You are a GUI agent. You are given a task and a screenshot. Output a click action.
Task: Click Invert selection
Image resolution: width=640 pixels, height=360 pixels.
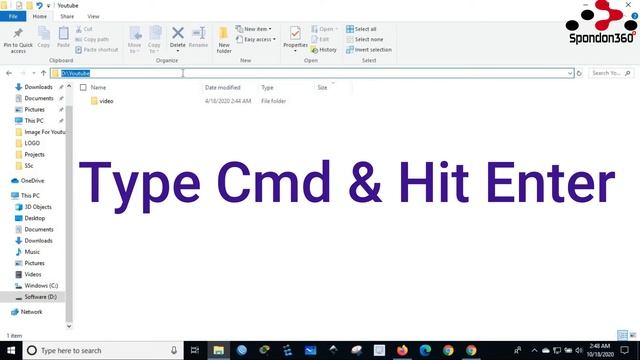point(369,49)
